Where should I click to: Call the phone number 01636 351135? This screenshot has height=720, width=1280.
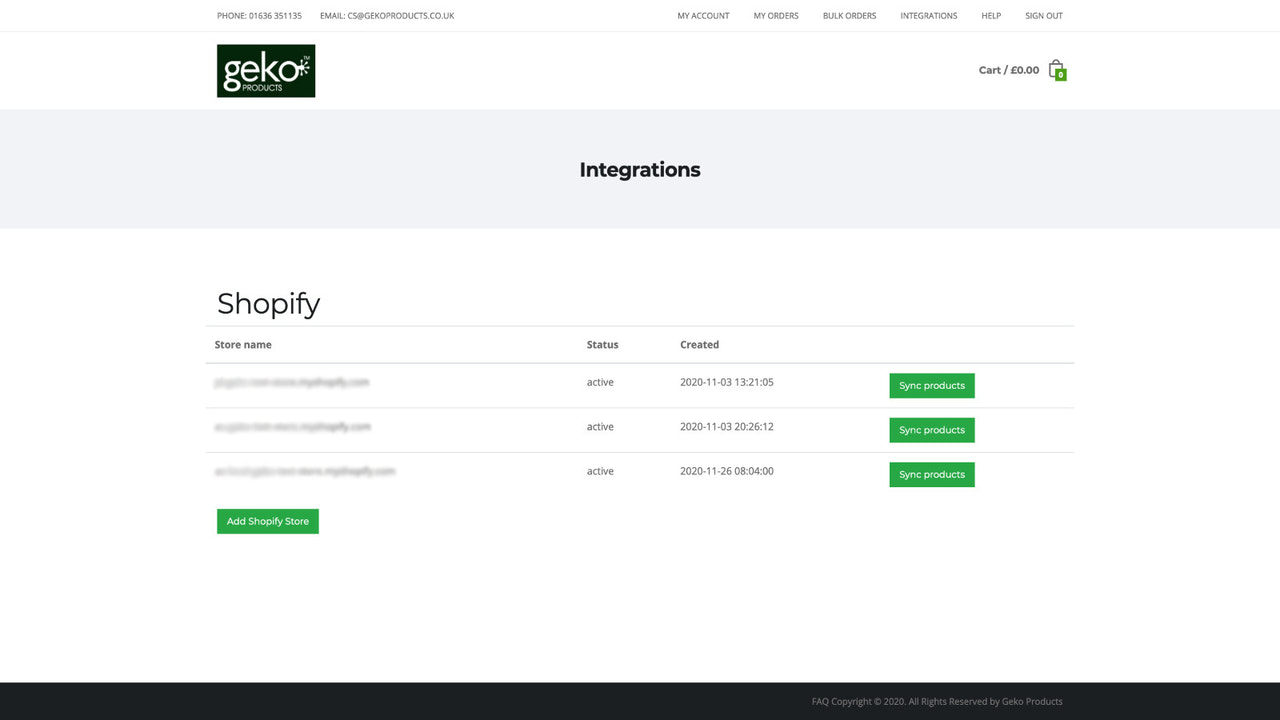point(258,15)
